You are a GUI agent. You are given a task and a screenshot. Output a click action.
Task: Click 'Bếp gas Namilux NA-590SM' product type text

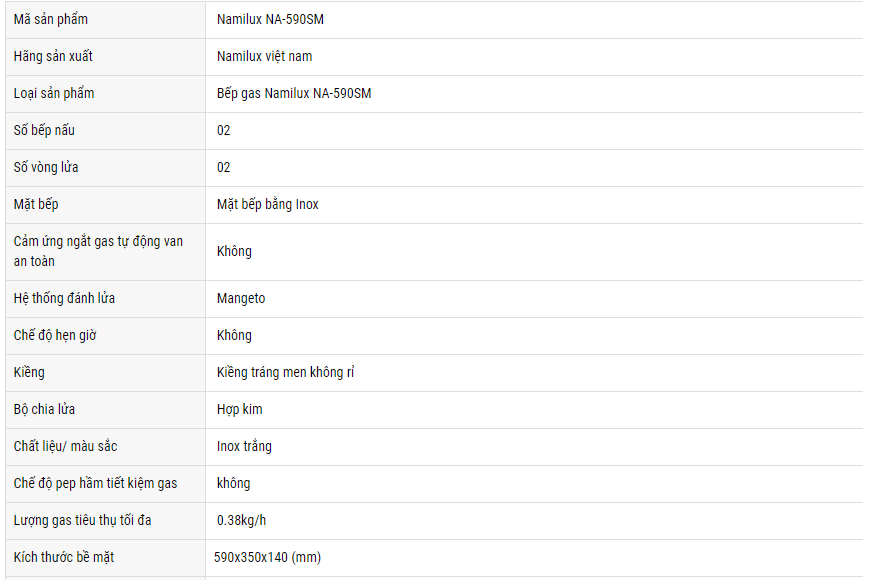pos(294,93)
